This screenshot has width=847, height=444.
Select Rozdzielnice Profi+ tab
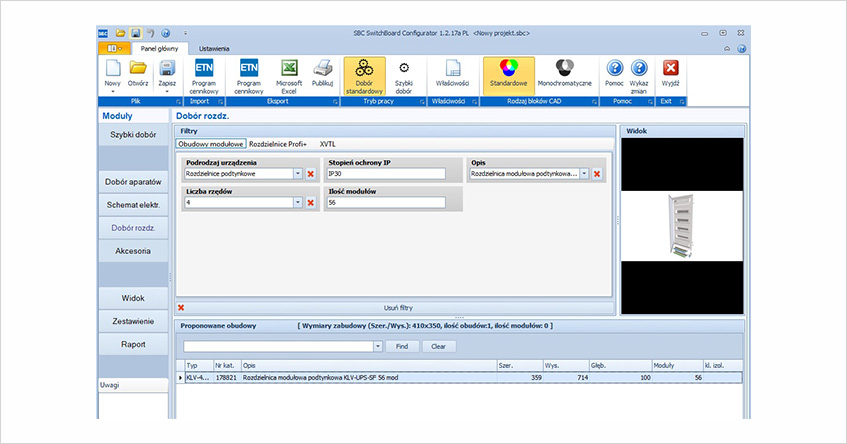[x=278, y=144]
